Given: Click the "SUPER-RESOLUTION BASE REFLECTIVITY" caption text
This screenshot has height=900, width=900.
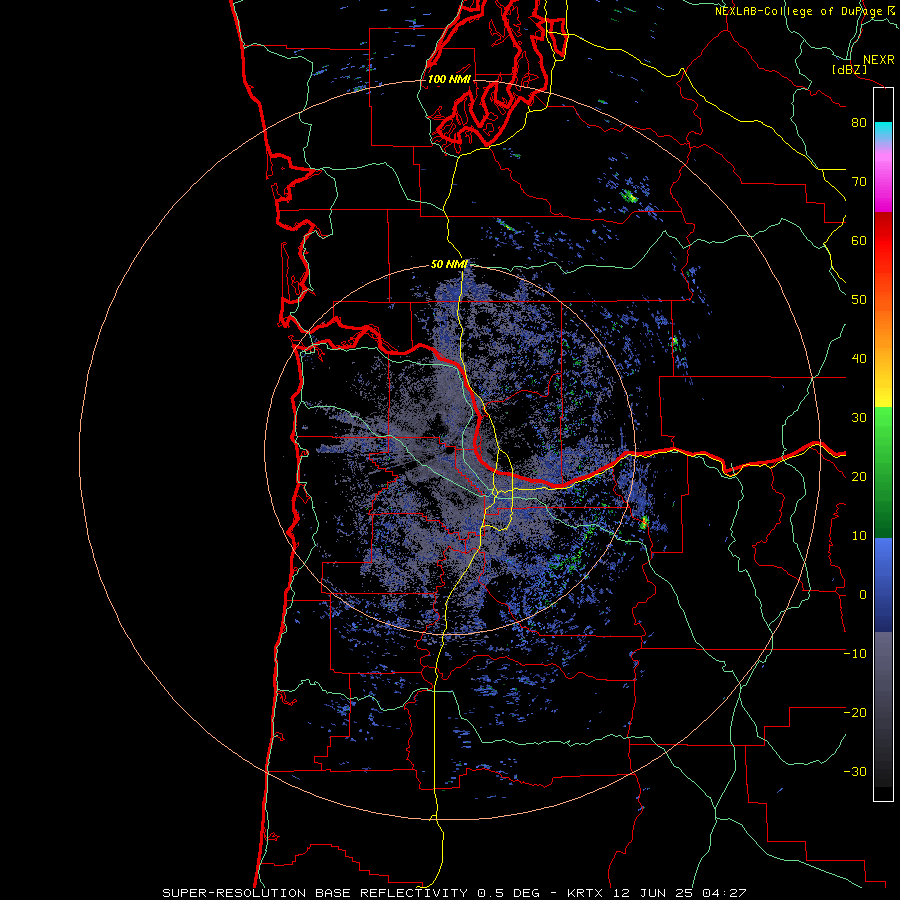Looking at the screenshot, I should click(315, 893).
